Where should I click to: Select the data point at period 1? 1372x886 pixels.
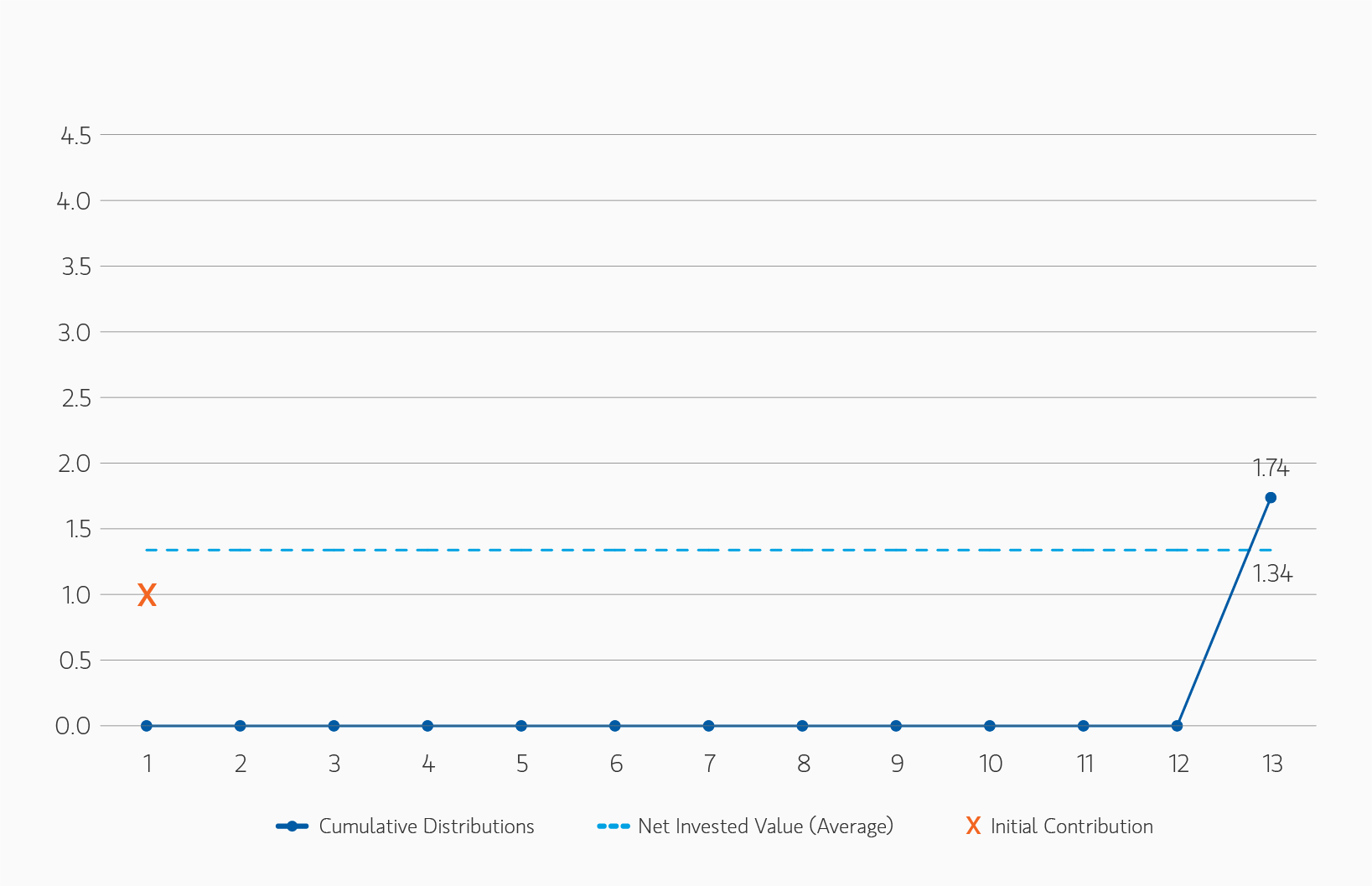click(147, 726)
